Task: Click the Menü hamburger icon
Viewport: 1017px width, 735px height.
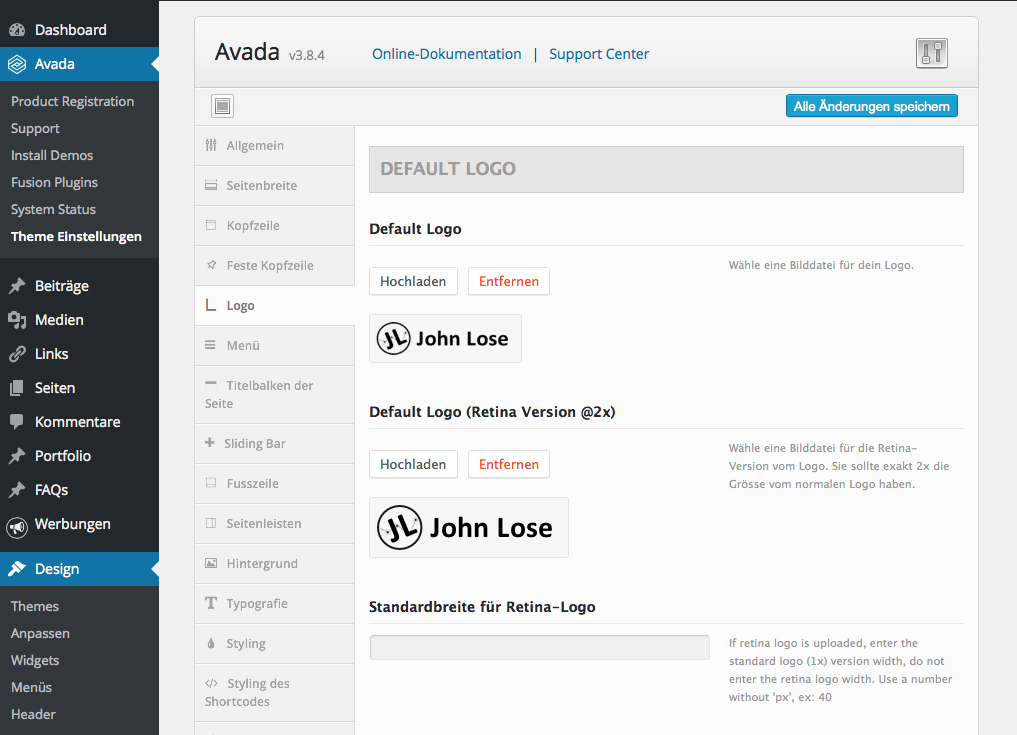Action: pos(210,345)
